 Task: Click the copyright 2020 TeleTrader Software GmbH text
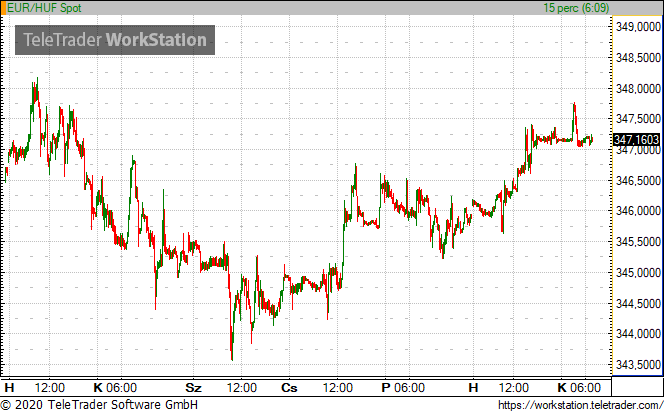coord(99,405)
